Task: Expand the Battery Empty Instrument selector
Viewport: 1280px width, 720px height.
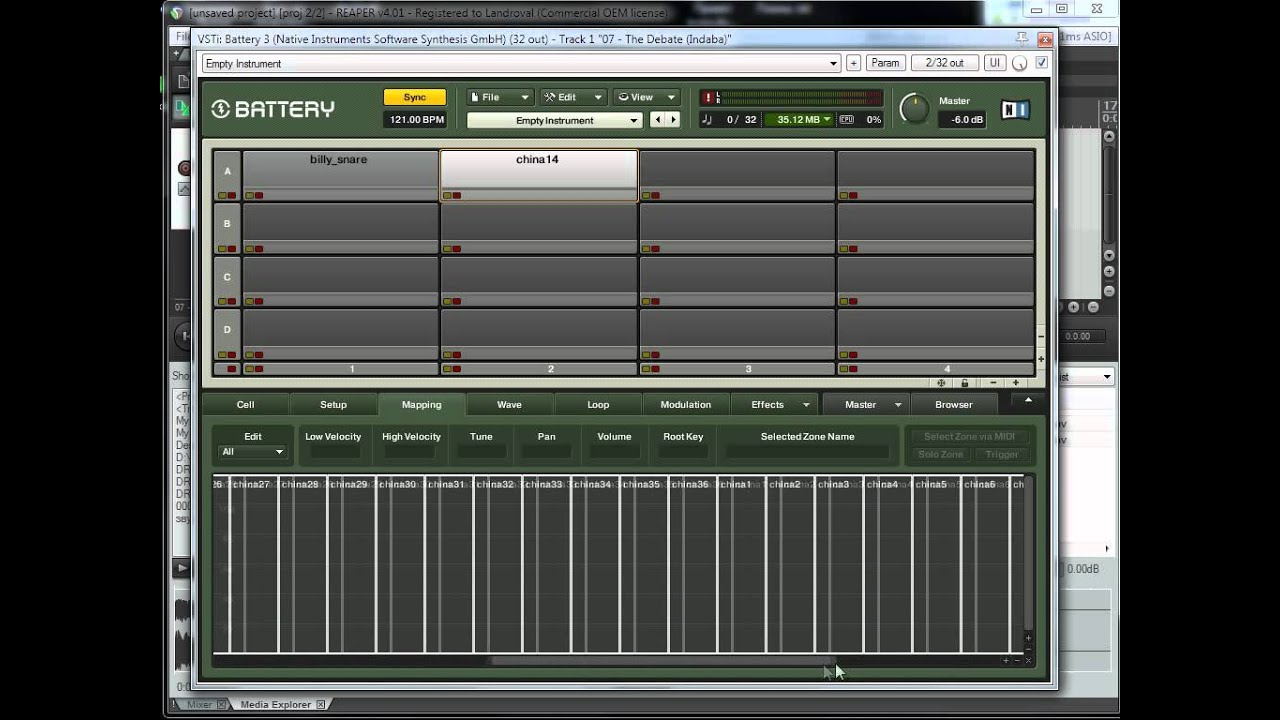Action: [x=554, y=120]
